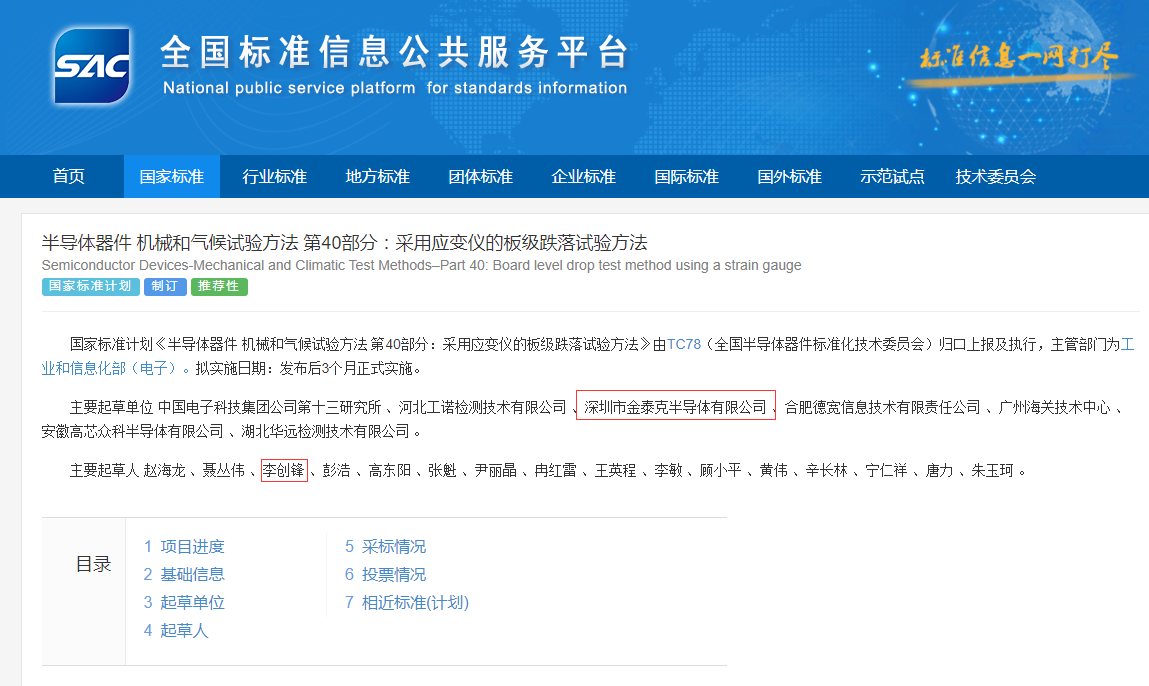Click 深圳市金泰克半导体有限公司 in drafting units
Viewport: 1149px width, 686px height.
[x=675, y=407]
